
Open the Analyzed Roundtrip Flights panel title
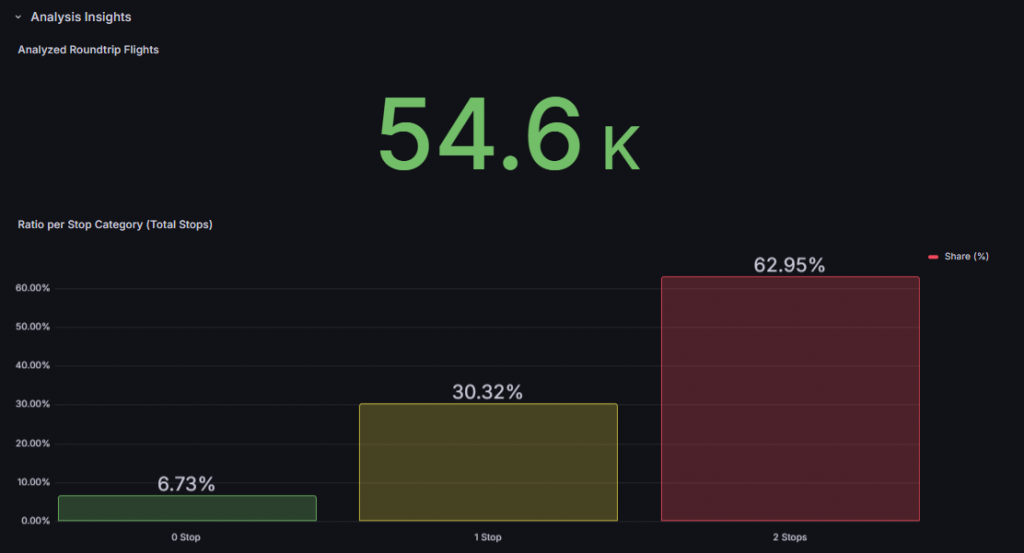tap(88, 50)
